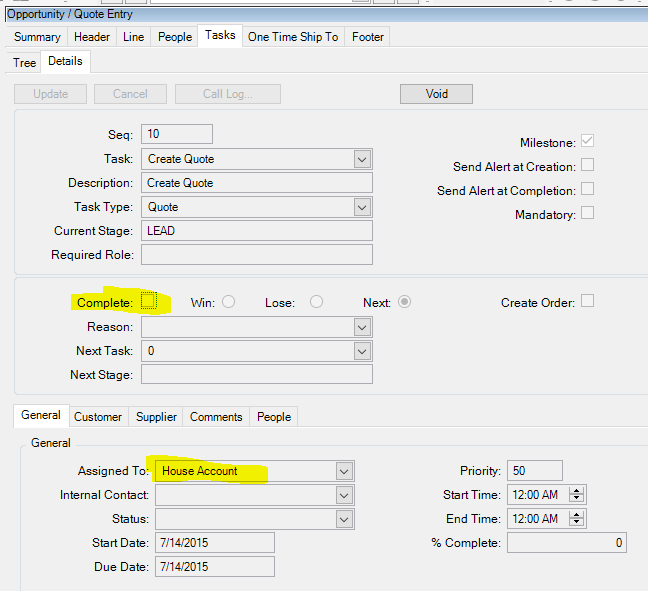Click the Void button
This screenshot has width=648, height=591.
436,94
